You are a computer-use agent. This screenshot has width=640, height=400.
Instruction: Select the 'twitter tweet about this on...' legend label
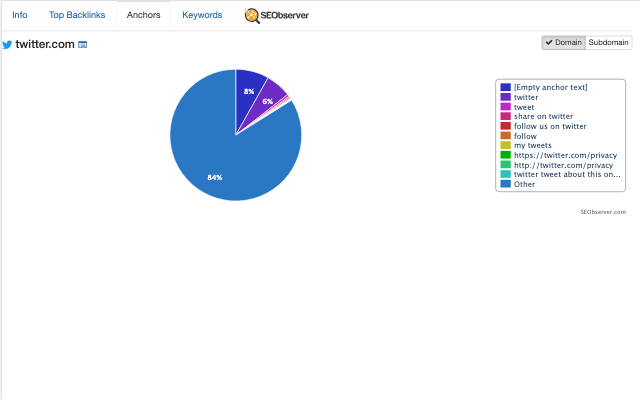tap(567, 174)
